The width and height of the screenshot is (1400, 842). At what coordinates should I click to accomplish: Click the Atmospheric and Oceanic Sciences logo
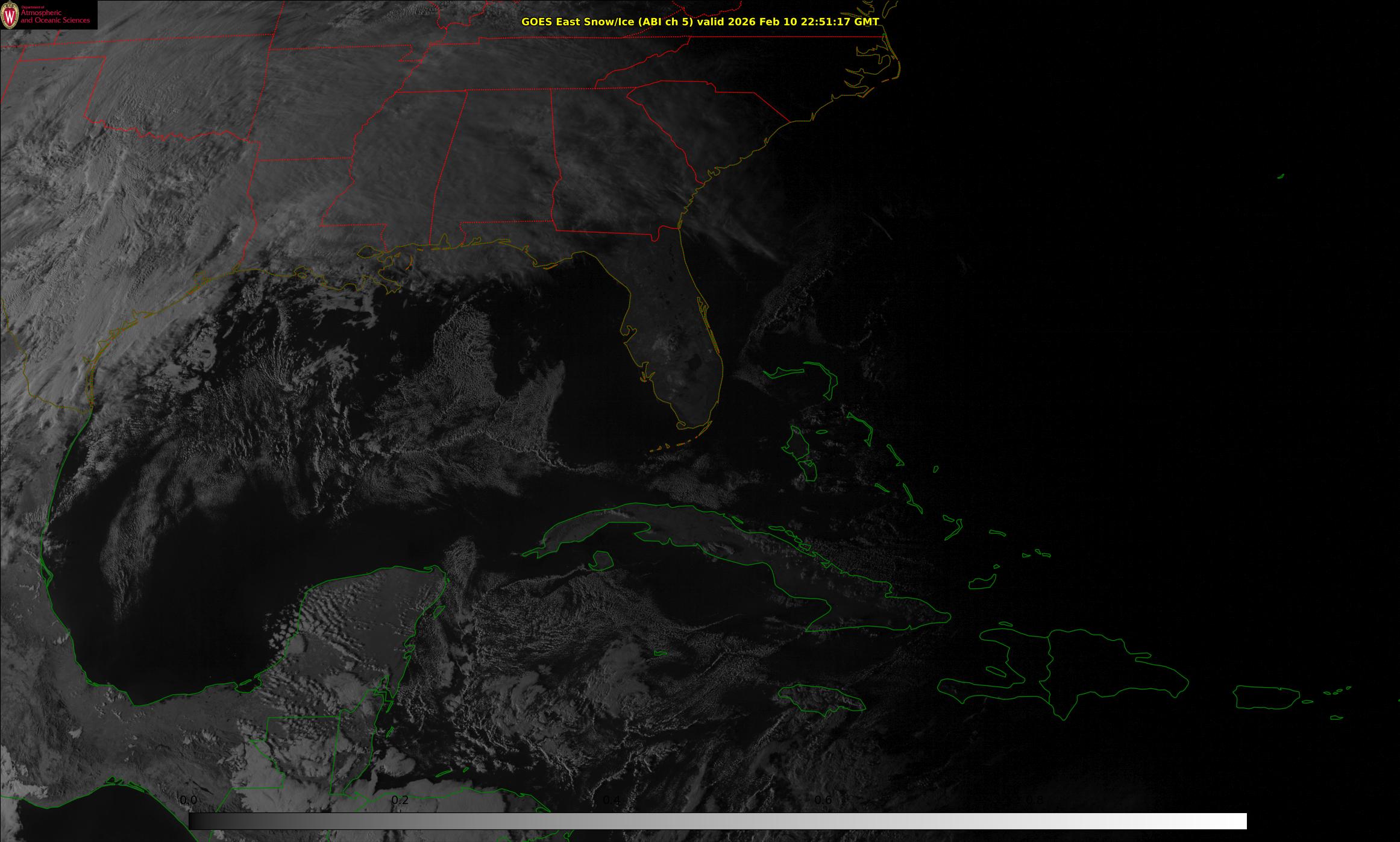click(x=54, y=15)
